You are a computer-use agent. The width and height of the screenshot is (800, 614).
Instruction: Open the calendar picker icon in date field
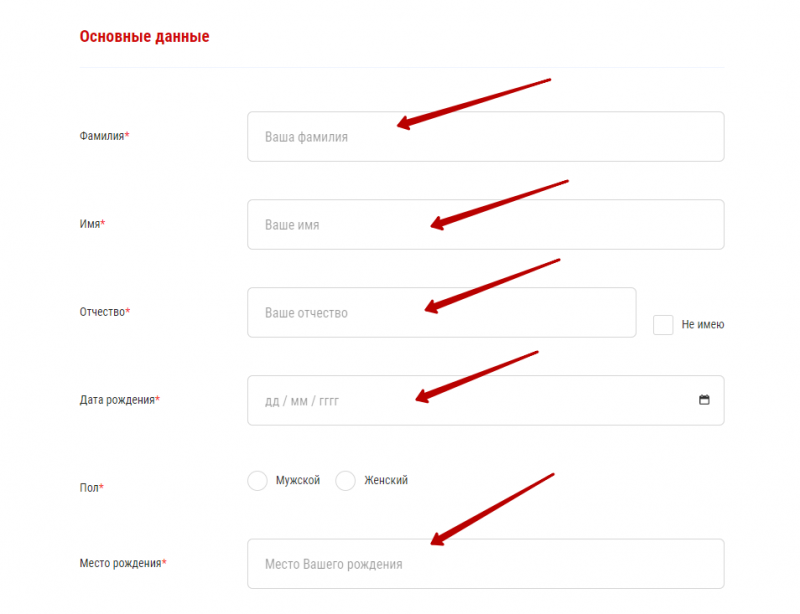click(704, 400)
